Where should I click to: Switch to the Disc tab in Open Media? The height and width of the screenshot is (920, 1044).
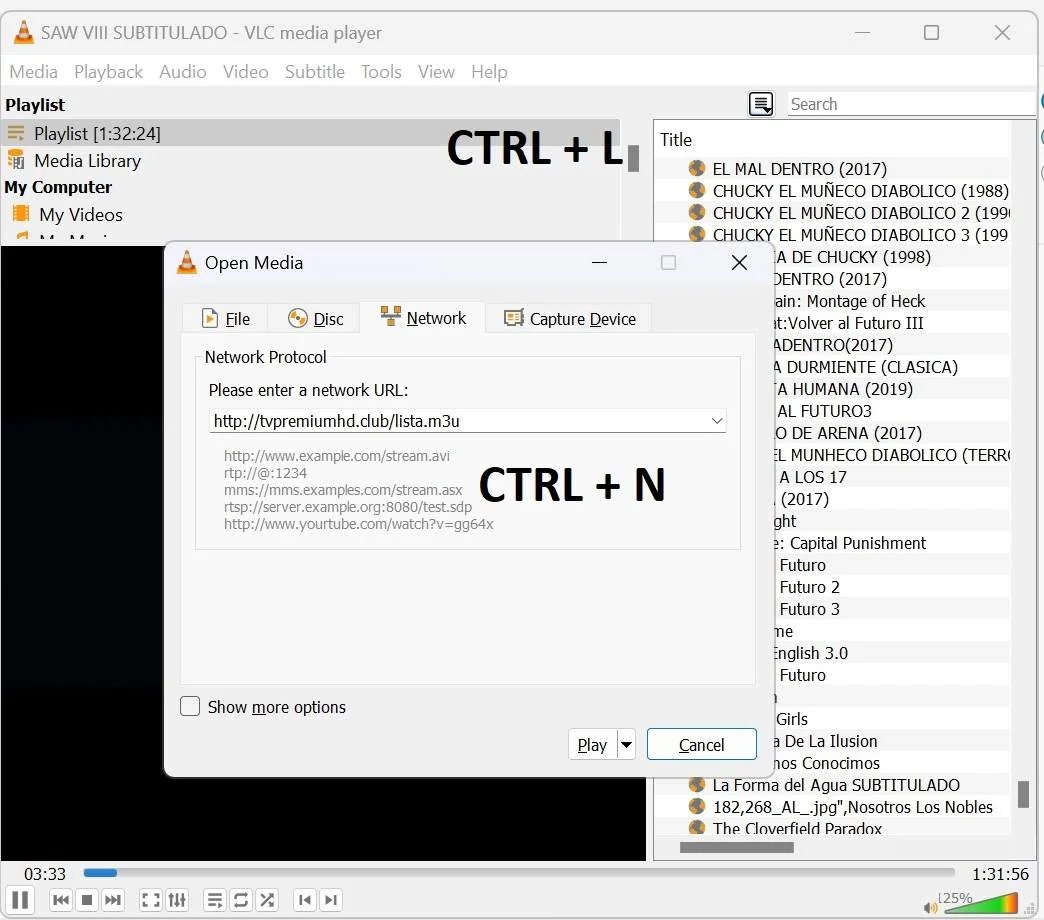(315, 319)
